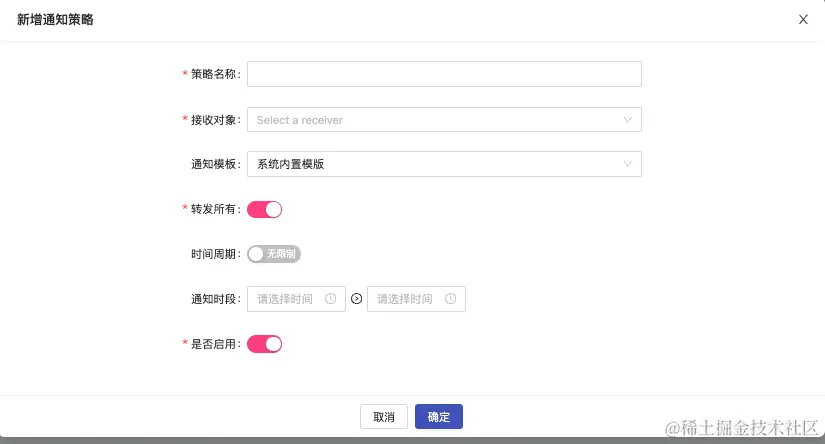Click the 接收对象 label text
825x444 pixels.
tap(213, 120)
